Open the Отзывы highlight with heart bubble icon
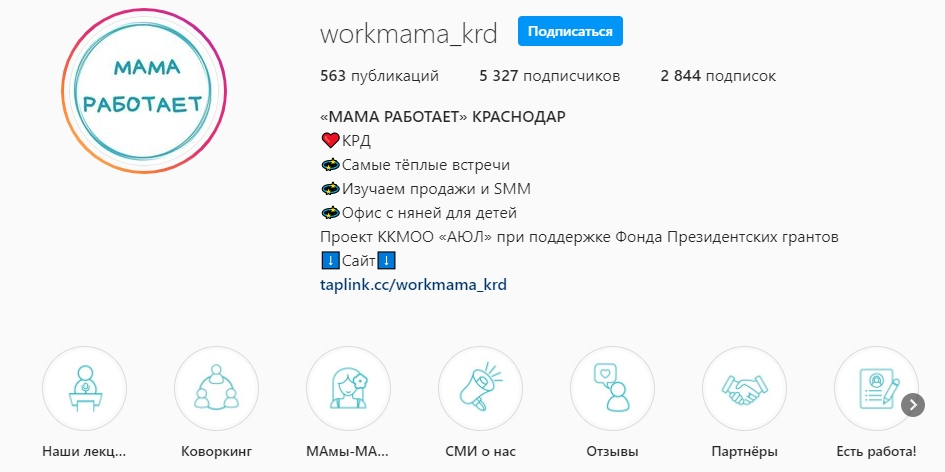 coord(612,389)
